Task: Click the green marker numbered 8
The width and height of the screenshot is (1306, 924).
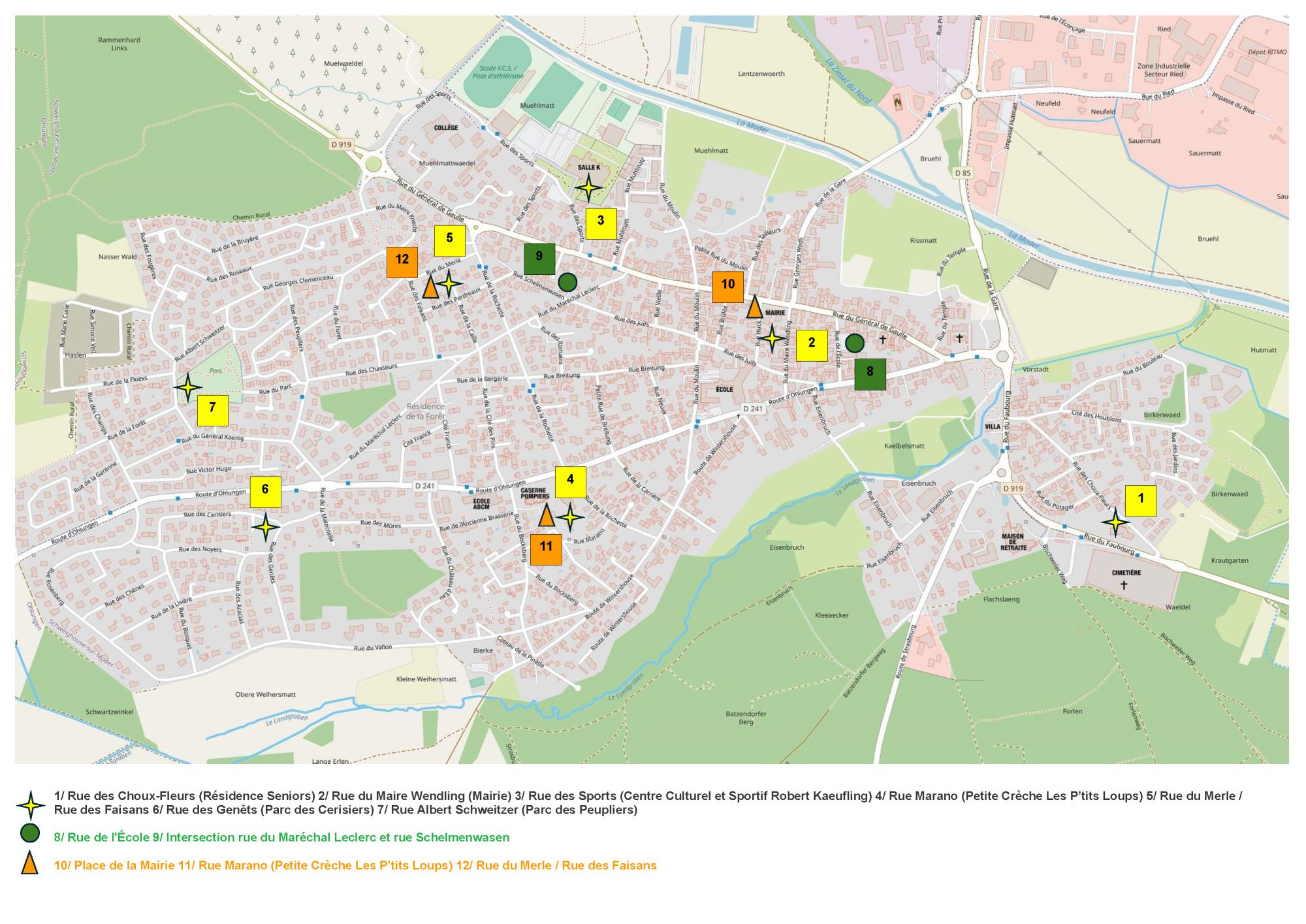Action: pos(870,374)
